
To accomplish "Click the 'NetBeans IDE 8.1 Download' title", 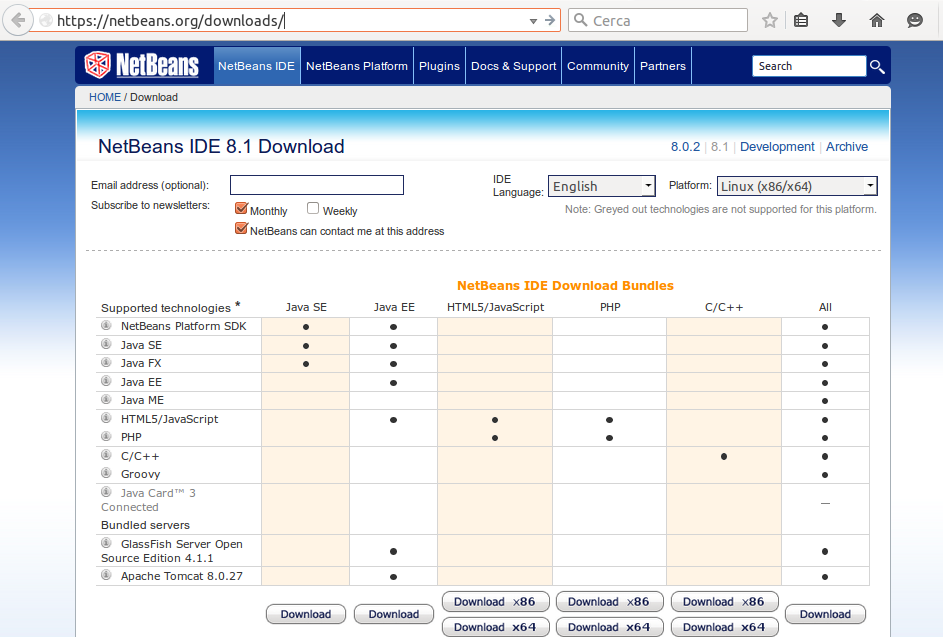I will (x=221, y=146).
